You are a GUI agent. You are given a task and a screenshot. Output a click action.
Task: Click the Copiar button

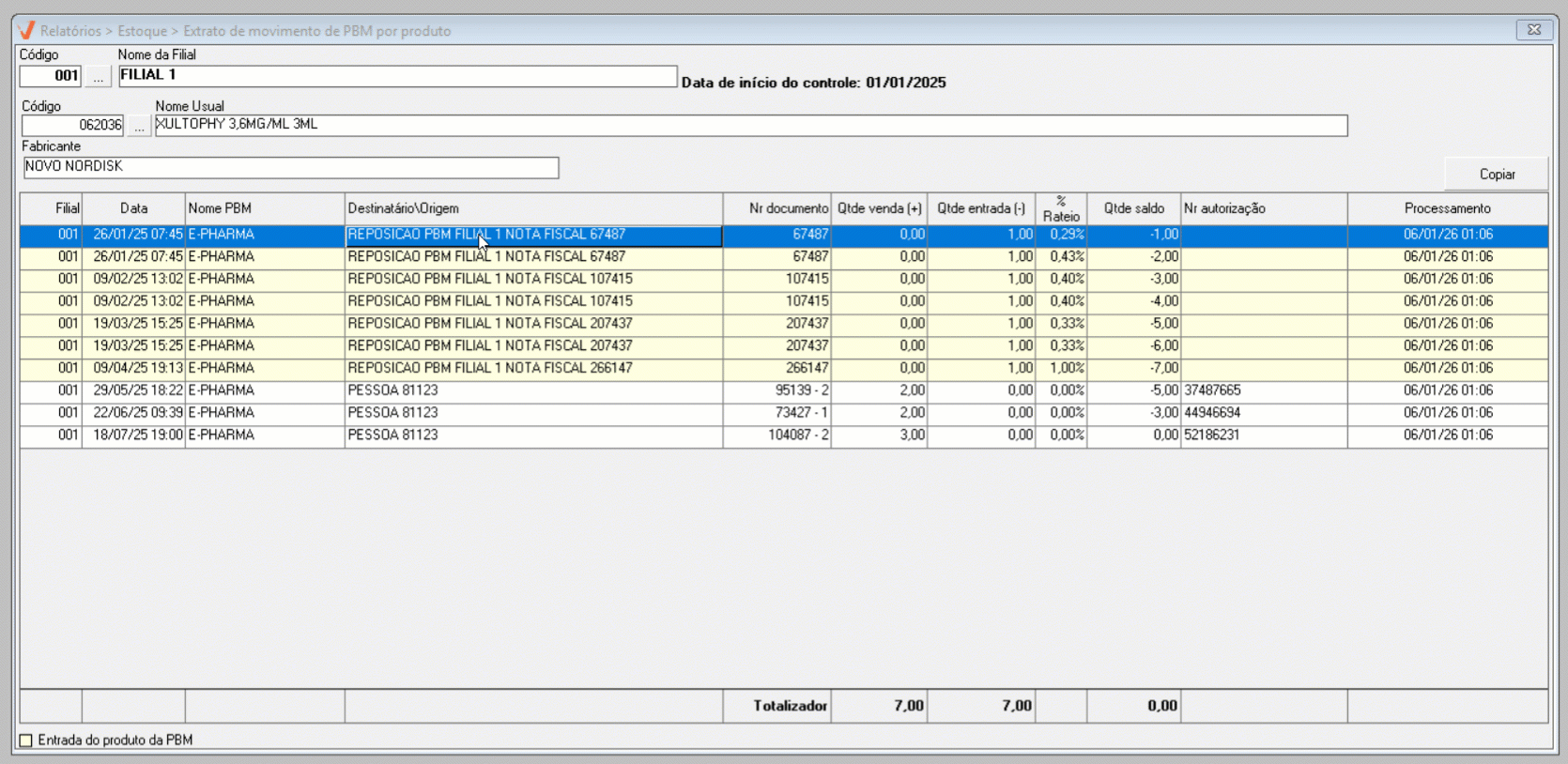(x=1496, y=175)
